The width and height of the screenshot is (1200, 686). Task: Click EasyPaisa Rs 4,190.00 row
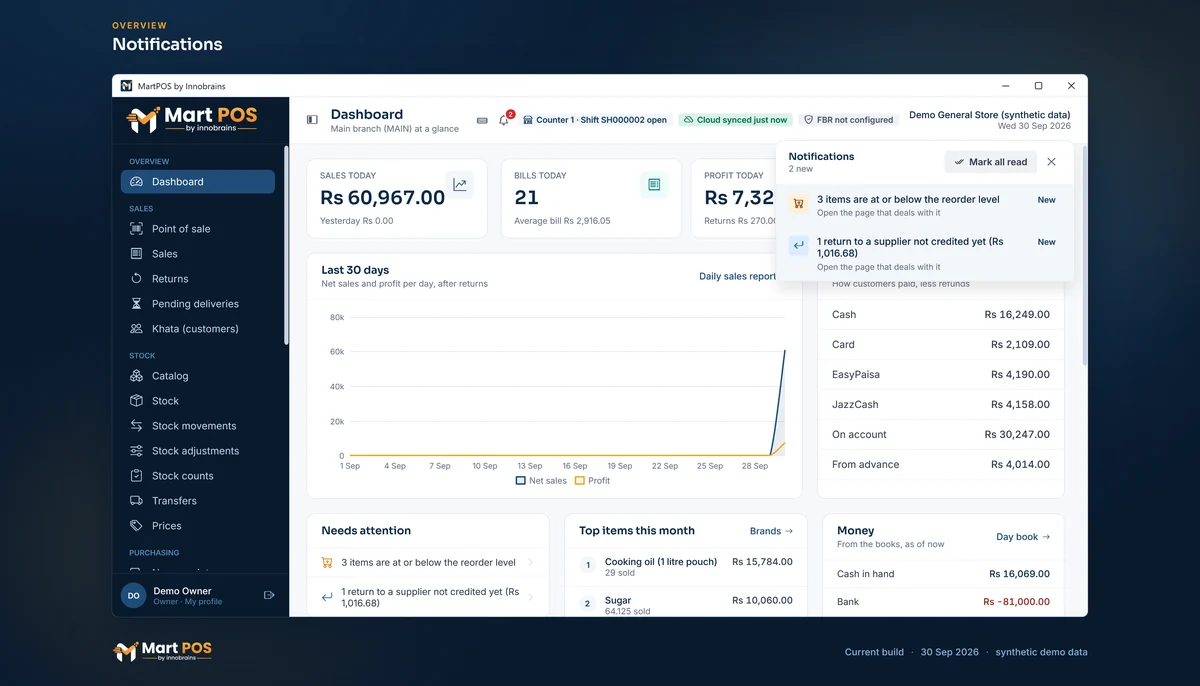pos(941,374)
